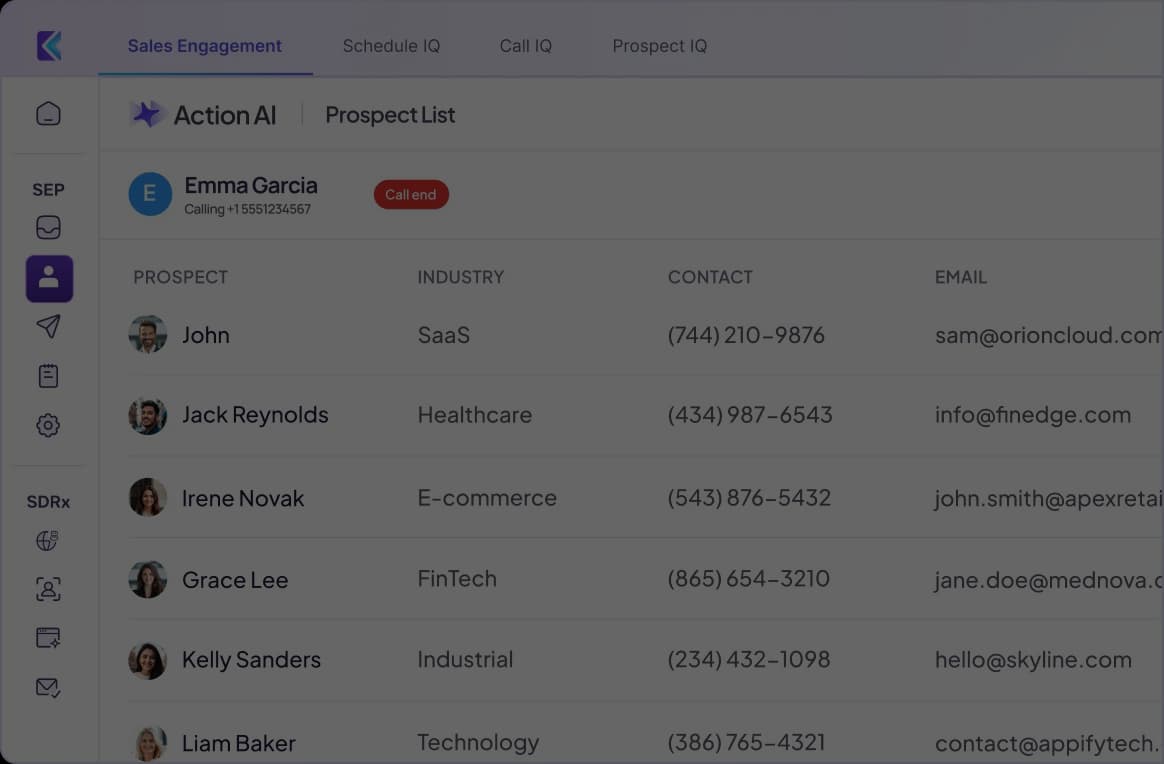The width and height of the screenshot is (1164, 764).
Task: Open the clipboard tasks icon
Action: pyautogui.click(x=48, y=376)
